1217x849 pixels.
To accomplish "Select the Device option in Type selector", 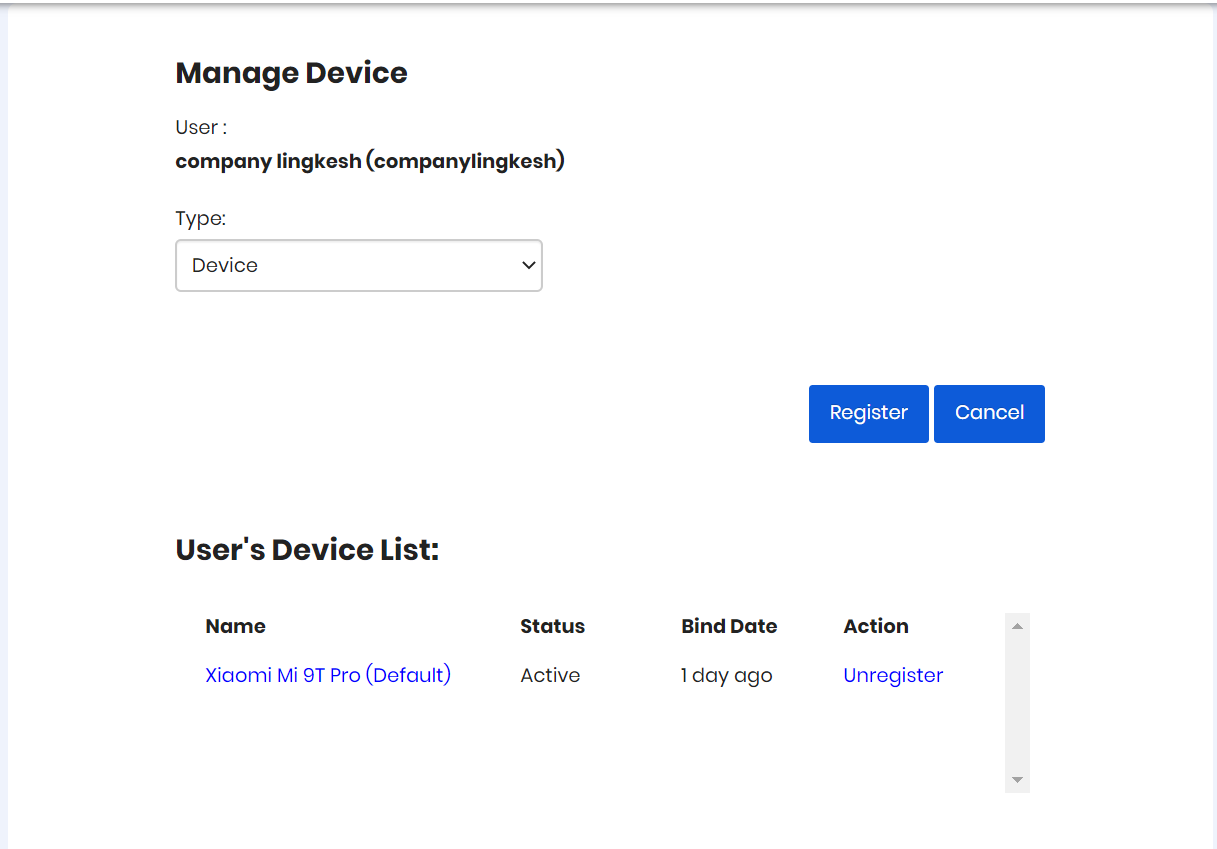I will coord(358,265).
